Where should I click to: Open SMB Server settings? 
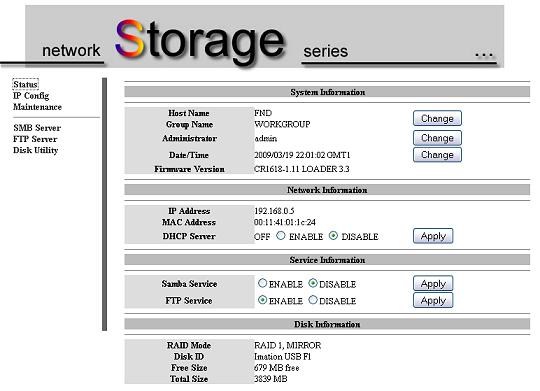tap(37, 128)
